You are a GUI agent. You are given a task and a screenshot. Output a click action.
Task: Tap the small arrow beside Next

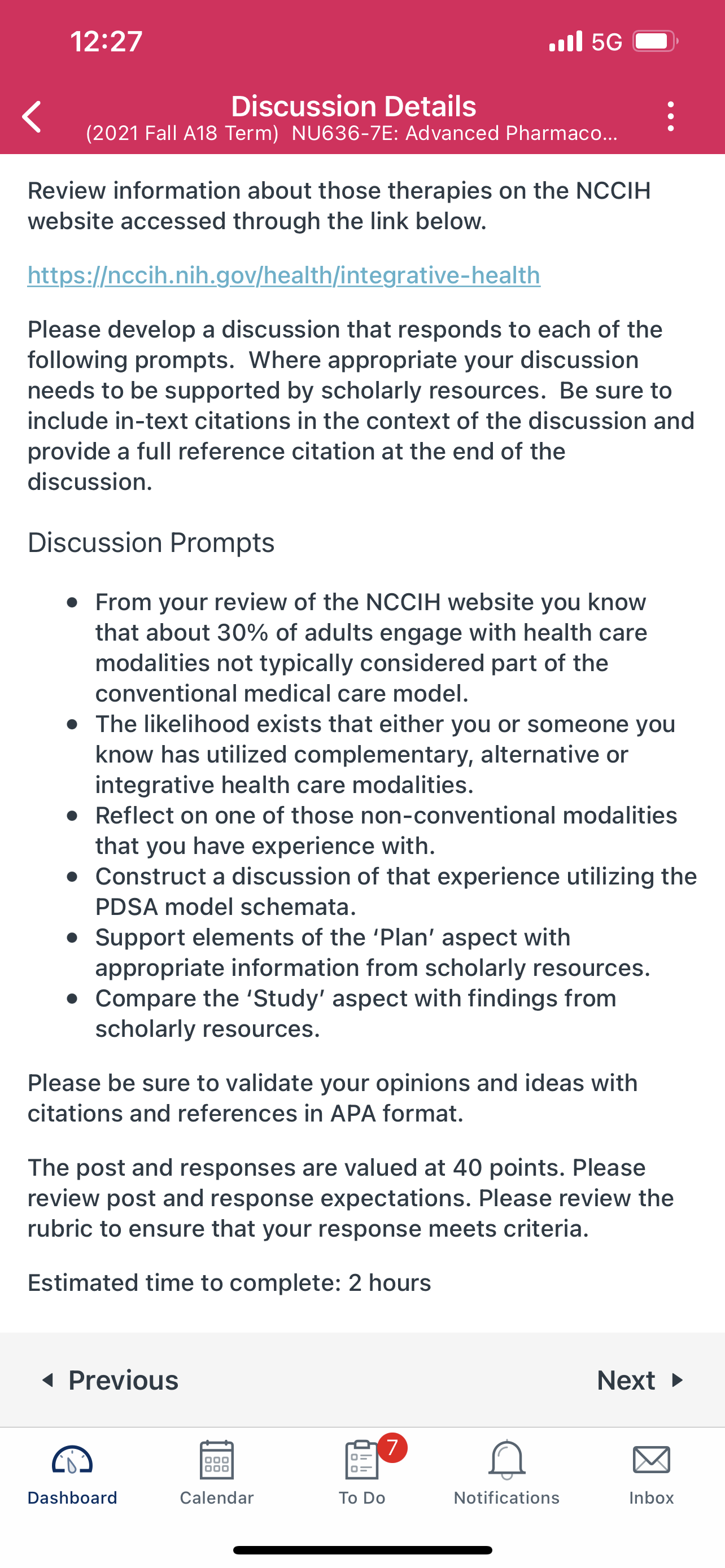[x=678, y=1380]
